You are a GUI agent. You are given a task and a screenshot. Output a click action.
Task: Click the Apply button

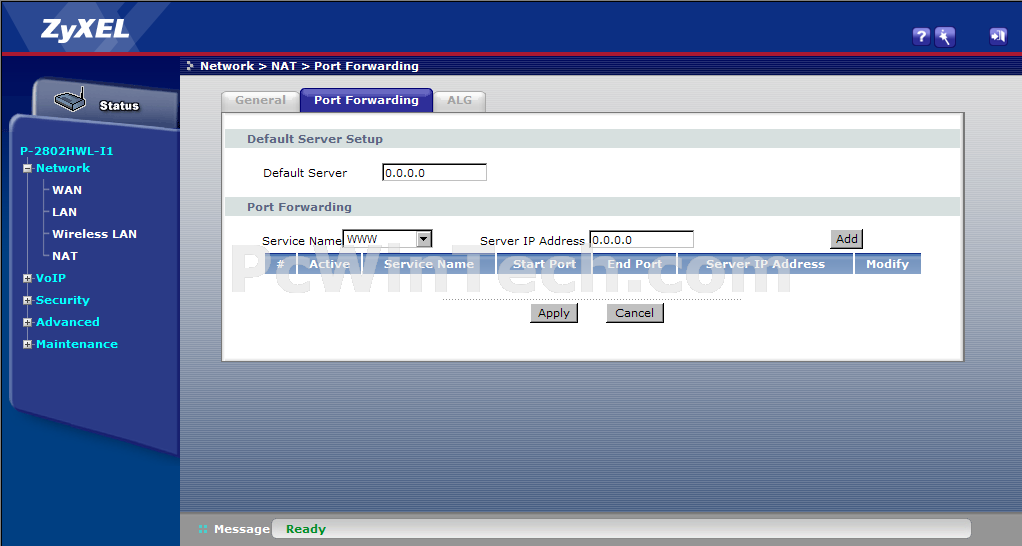[554, 313]
